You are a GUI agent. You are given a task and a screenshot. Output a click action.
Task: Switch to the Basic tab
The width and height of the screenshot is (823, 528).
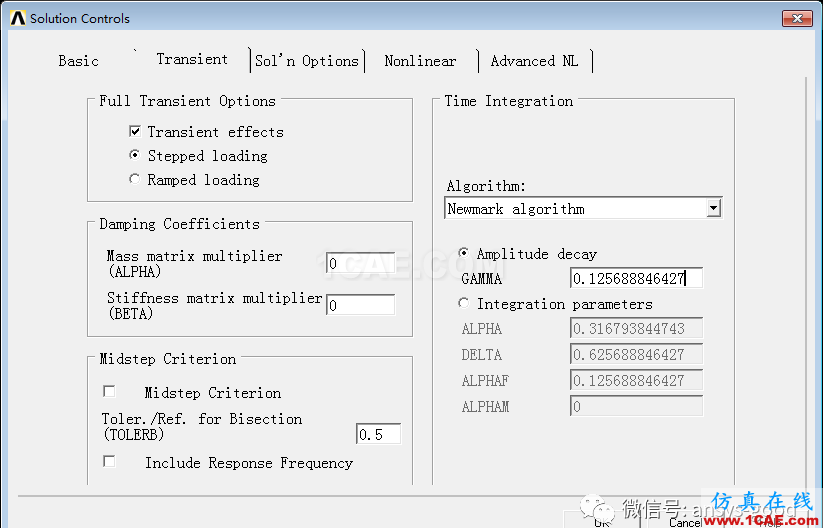79,61
